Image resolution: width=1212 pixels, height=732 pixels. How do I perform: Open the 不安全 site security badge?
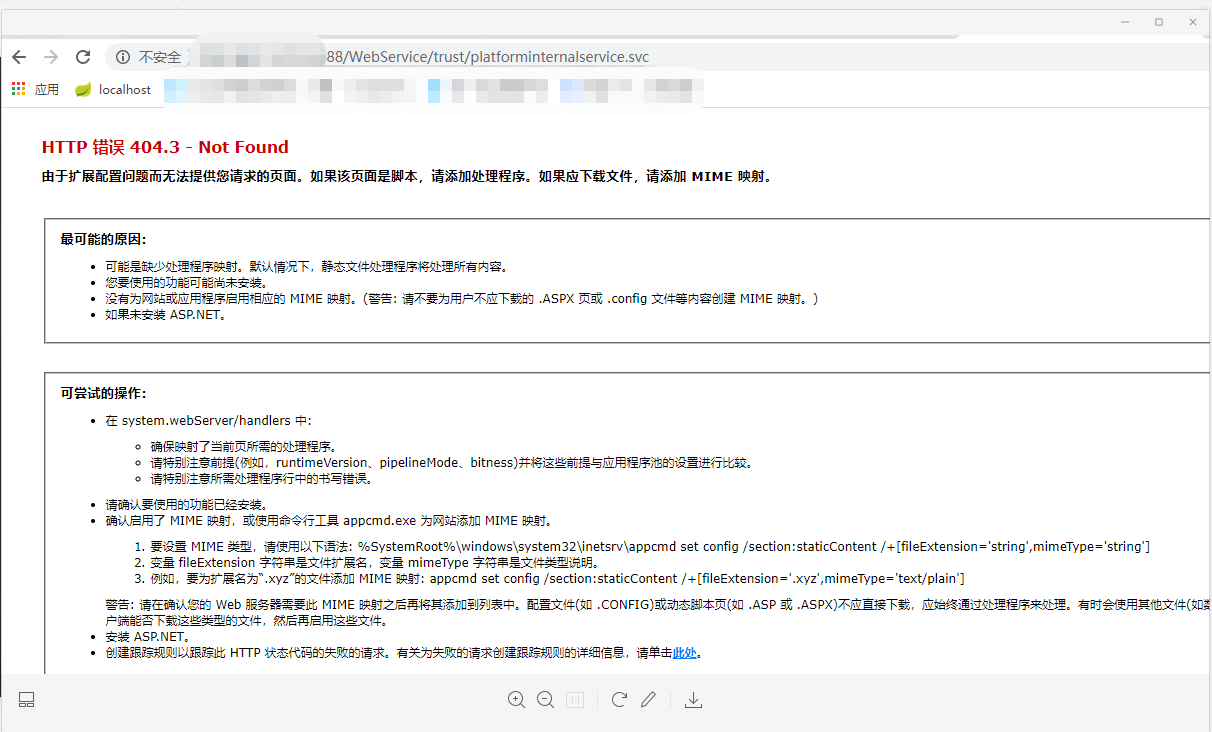point(150,57)
